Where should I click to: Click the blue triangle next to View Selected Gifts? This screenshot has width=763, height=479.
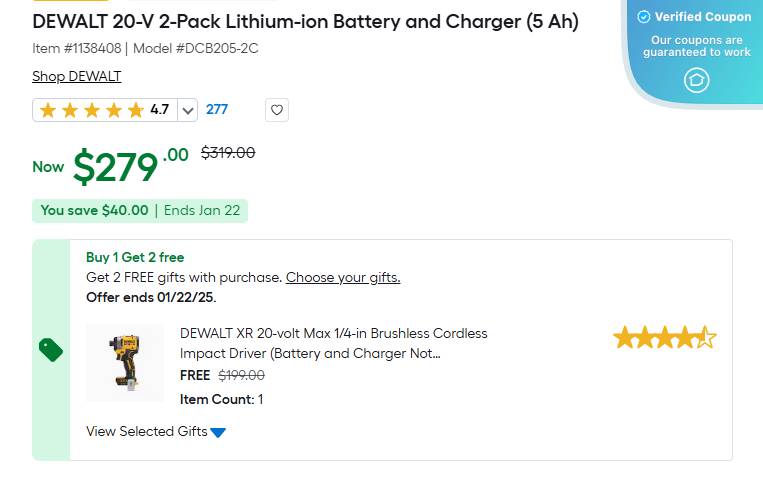[218, 432]
